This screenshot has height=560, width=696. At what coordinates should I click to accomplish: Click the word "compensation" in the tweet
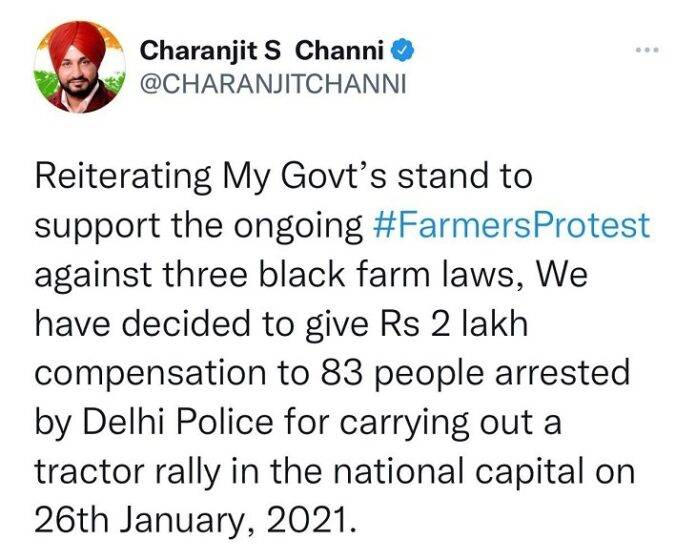(150, 375)
